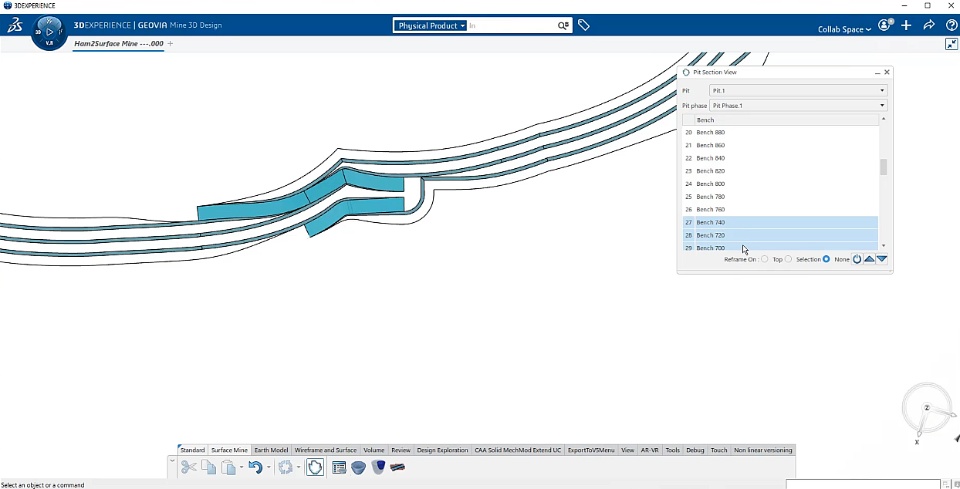Select Bench 800 row
Screen dimensions: 960x489
(x=781, y=184)
